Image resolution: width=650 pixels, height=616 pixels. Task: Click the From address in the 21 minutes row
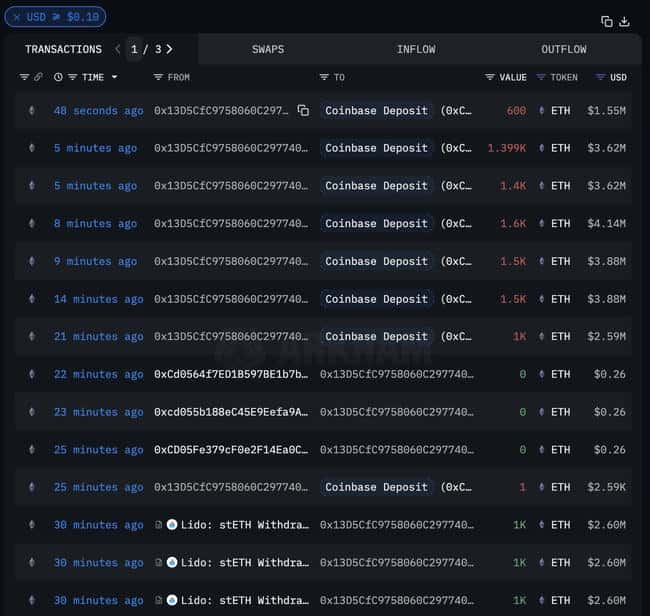(231, 337)
